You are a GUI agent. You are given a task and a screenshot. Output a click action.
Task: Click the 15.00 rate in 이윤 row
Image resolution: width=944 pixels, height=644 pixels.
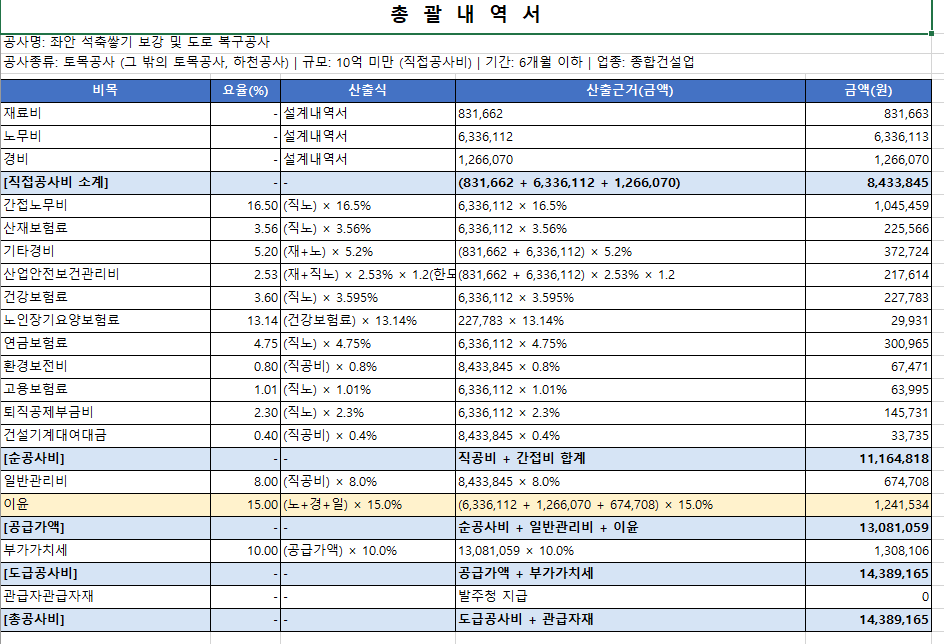click(x=245, y=504)
